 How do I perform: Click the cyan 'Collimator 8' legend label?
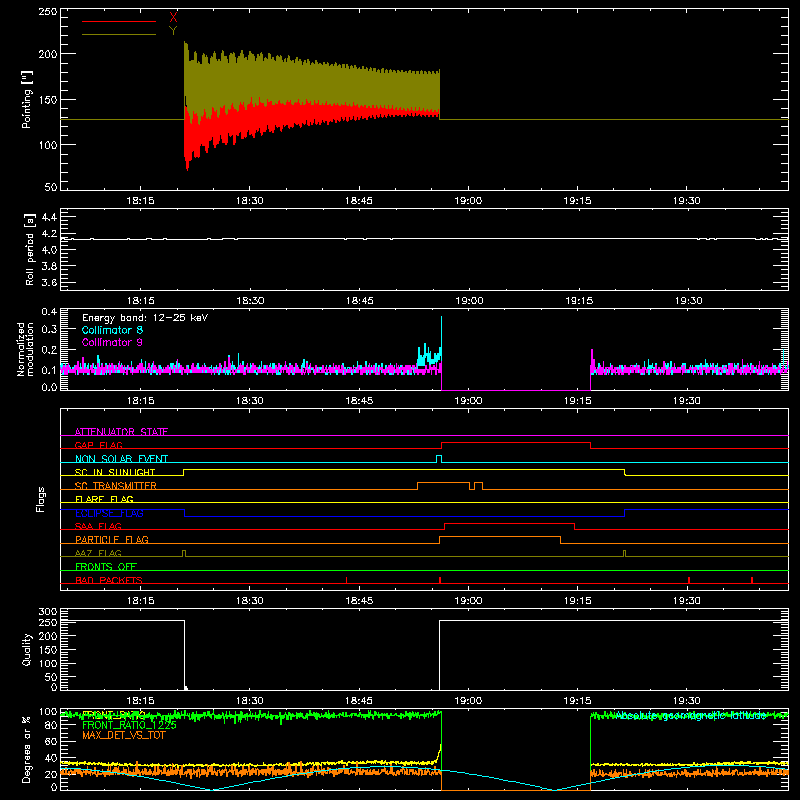click(x=112, y=330)
